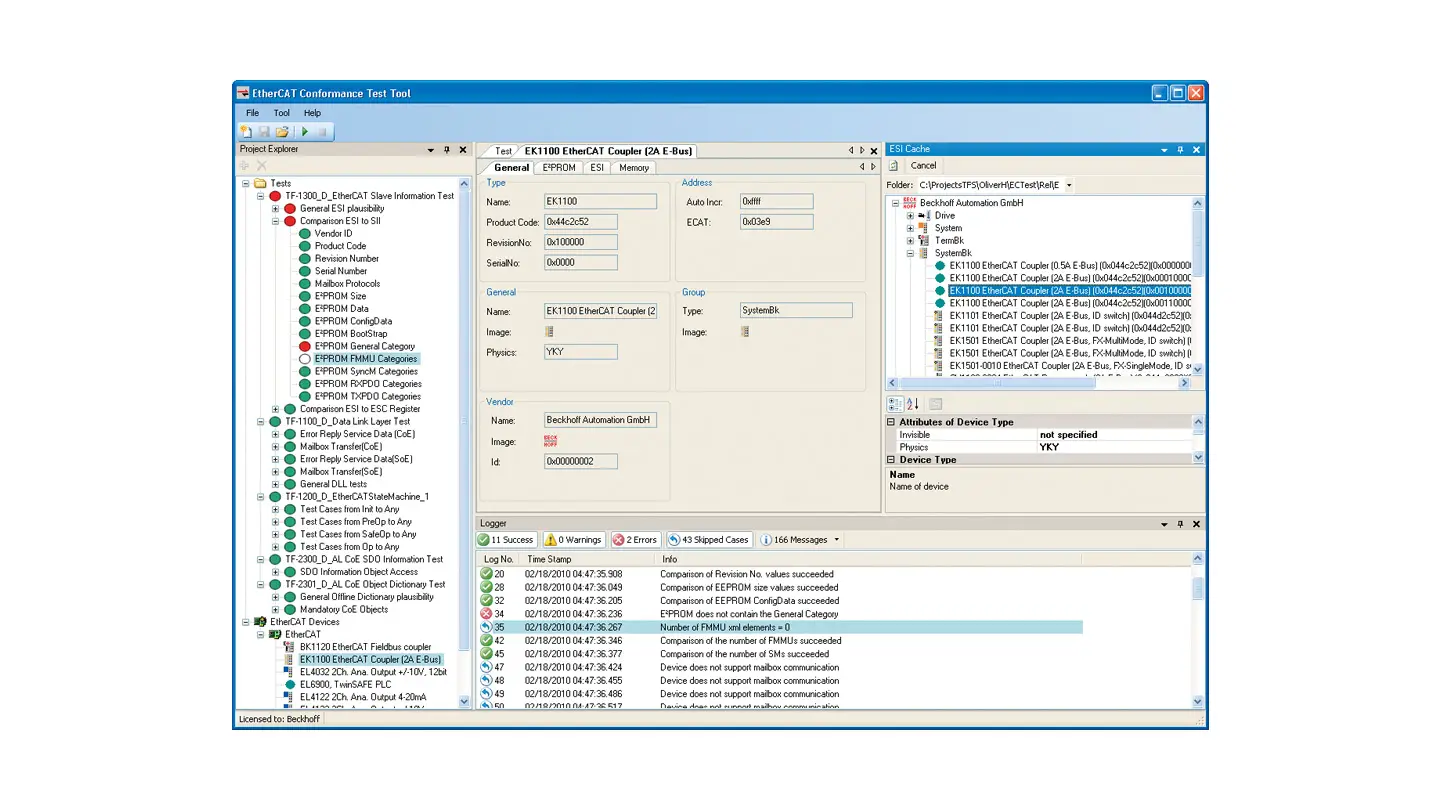Pin the Project Explorer panel

coord(447,150)
